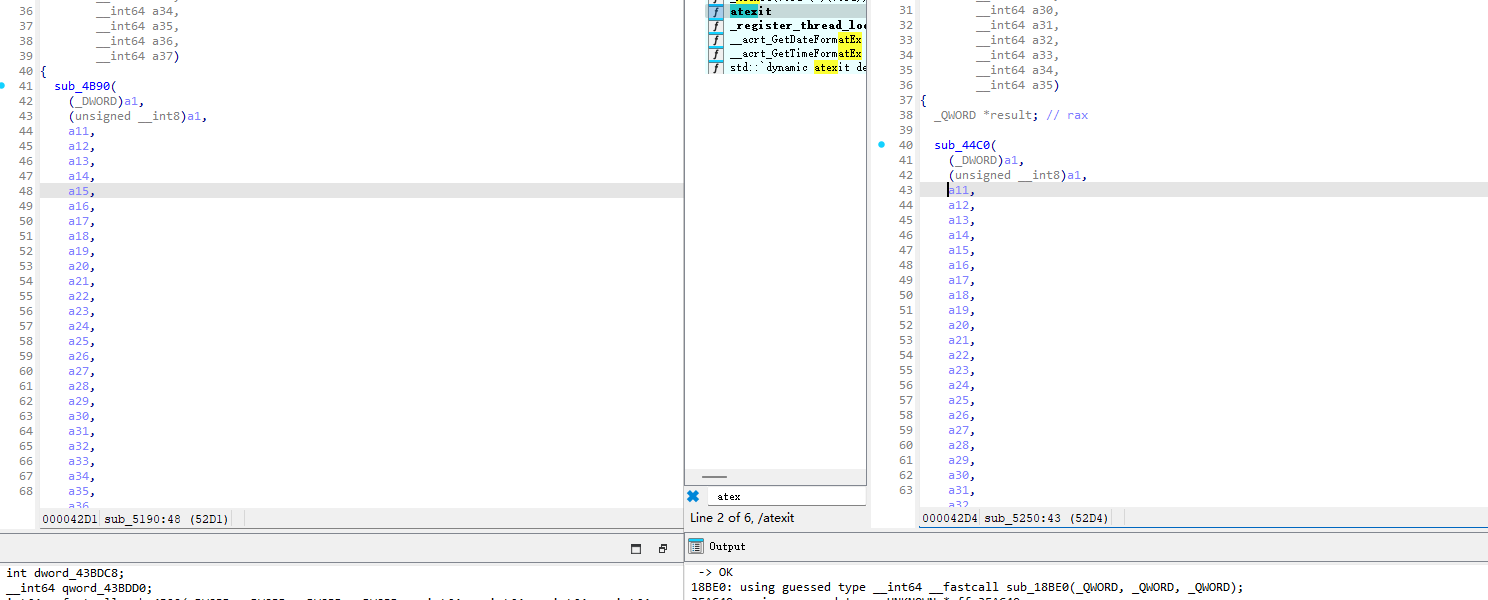Click '__int64 a35)' parameter in right pane

(1018, 85)
